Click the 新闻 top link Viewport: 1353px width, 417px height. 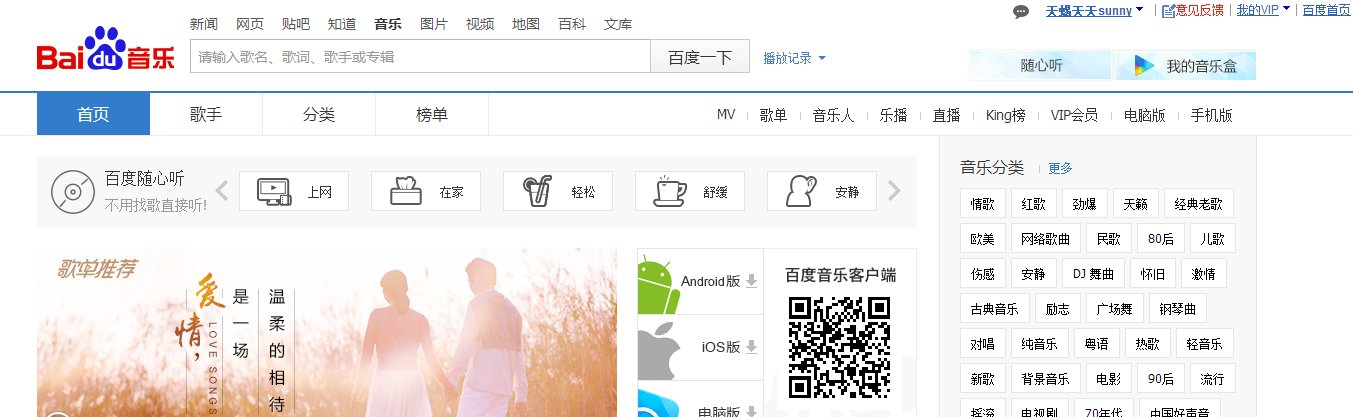tap(204, 24)
